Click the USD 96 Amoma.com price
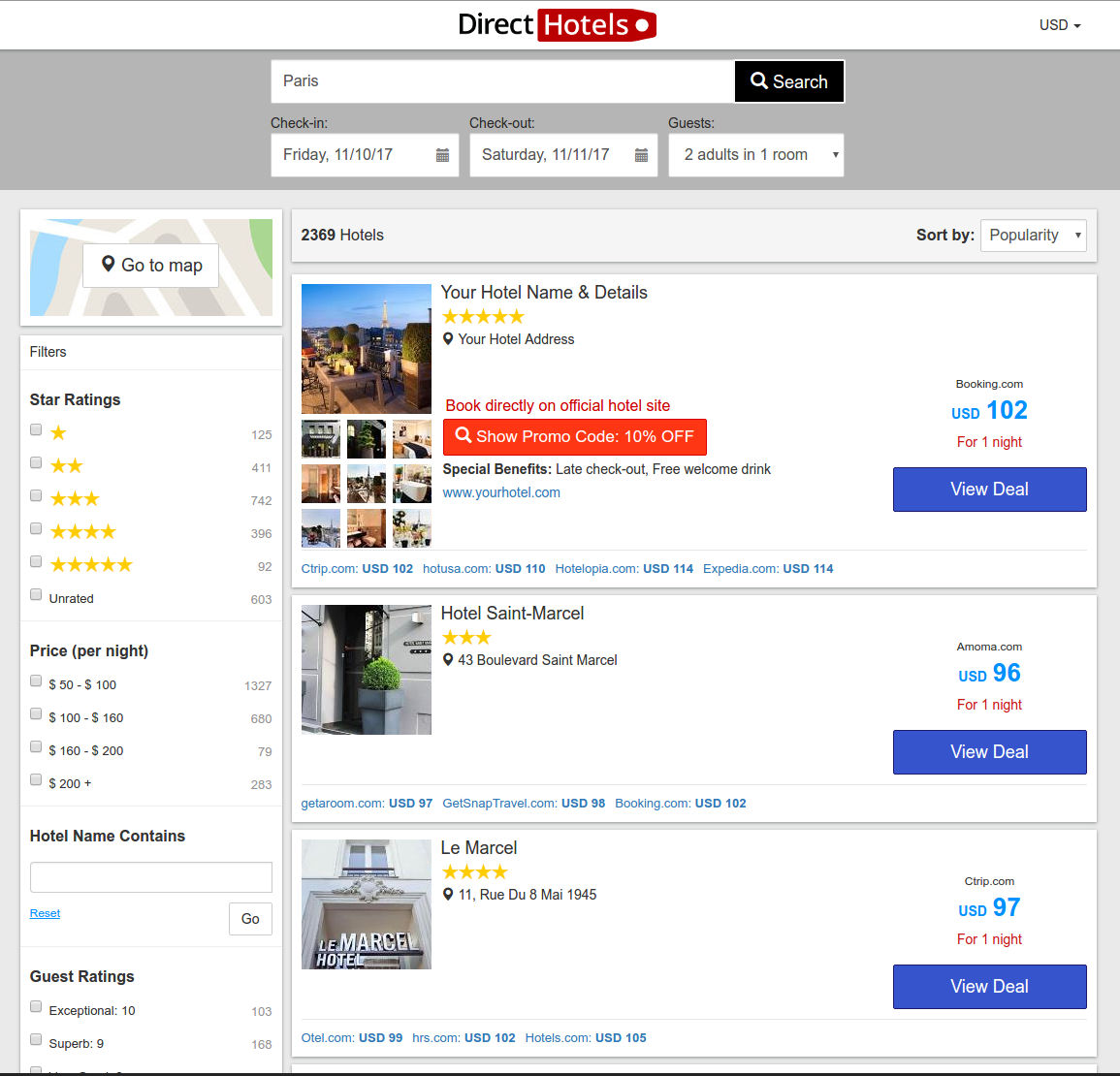Viewport: 1120px width, 1076px height. (989, 674)
